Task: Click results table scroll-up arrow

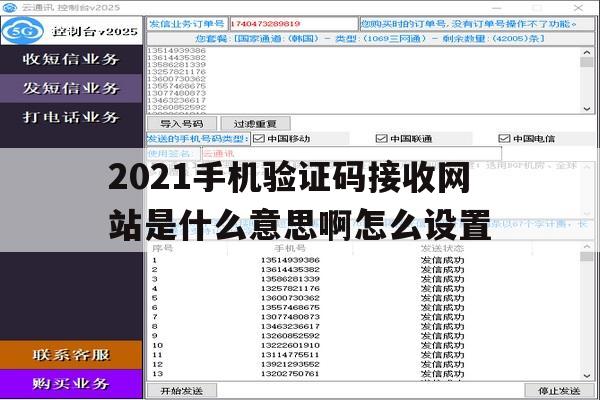Action: (x=587, y=247)
